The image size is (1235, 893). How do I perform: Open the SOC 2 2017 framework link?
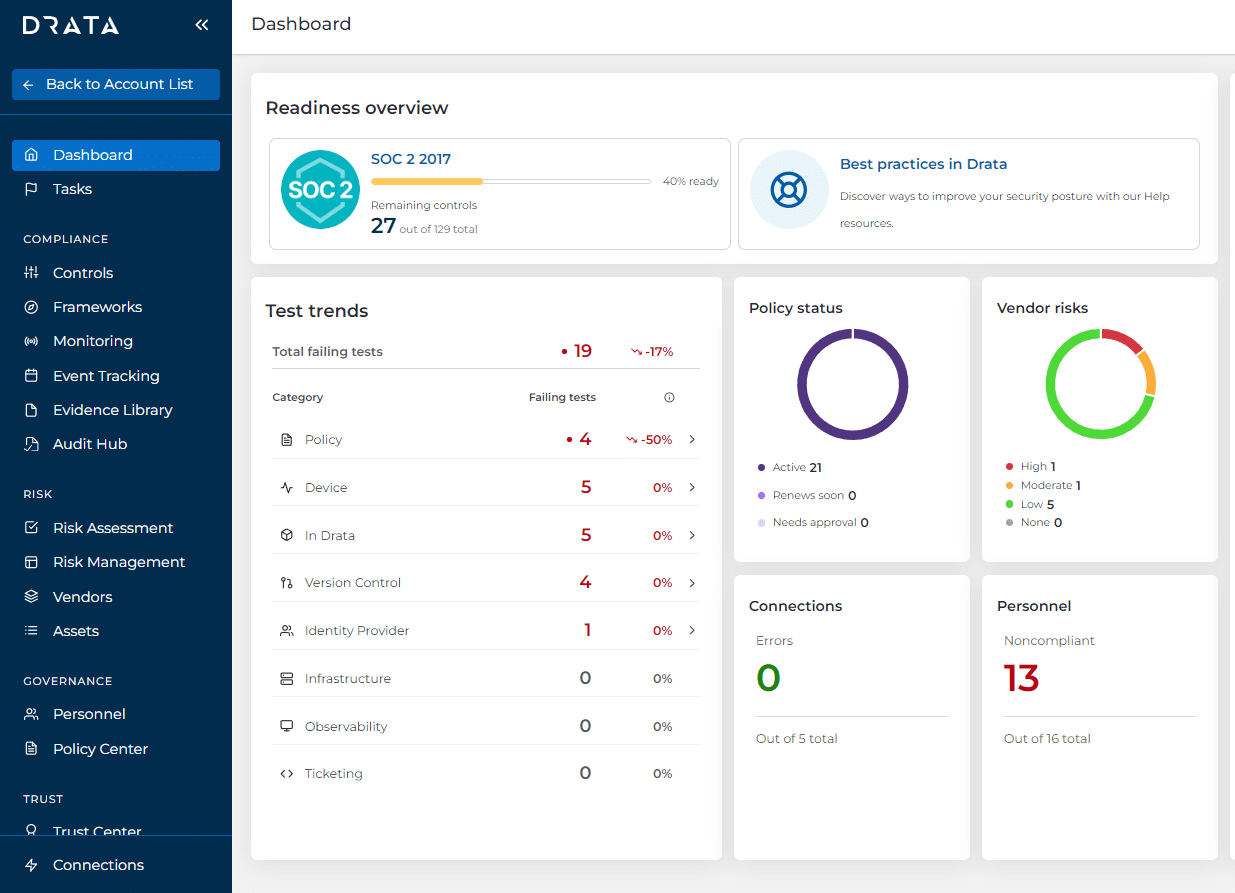pyautogui.click(x=411, y=159)
